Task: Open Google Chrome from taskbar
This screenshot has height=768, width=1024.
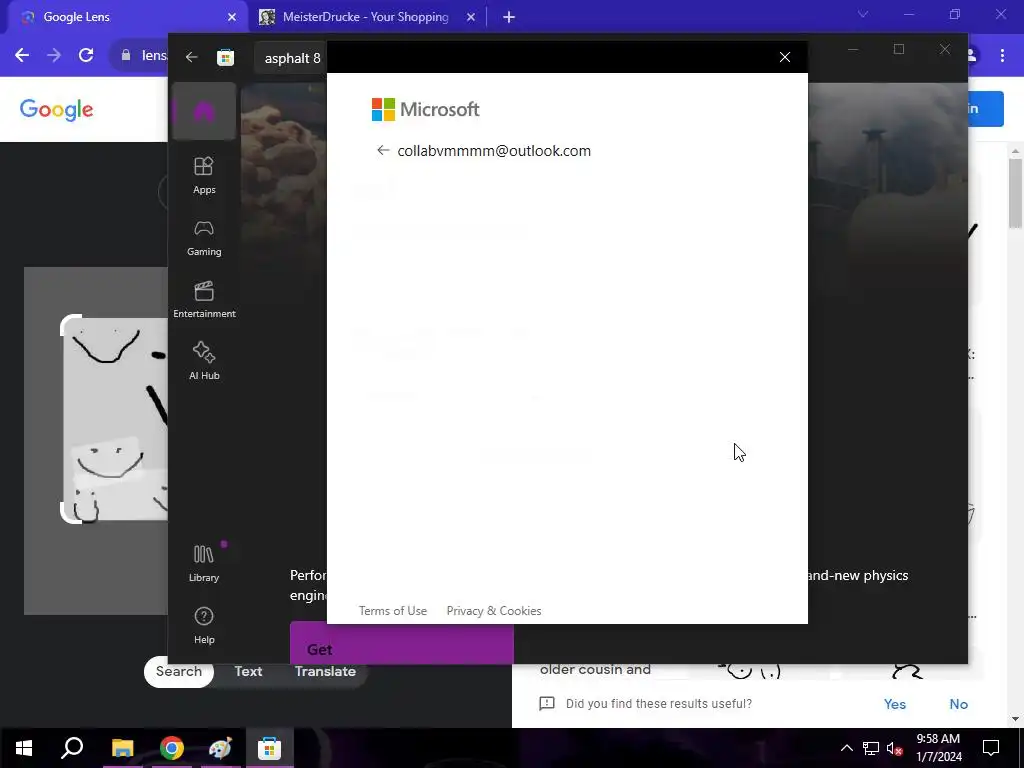Action: click(171, 748)
